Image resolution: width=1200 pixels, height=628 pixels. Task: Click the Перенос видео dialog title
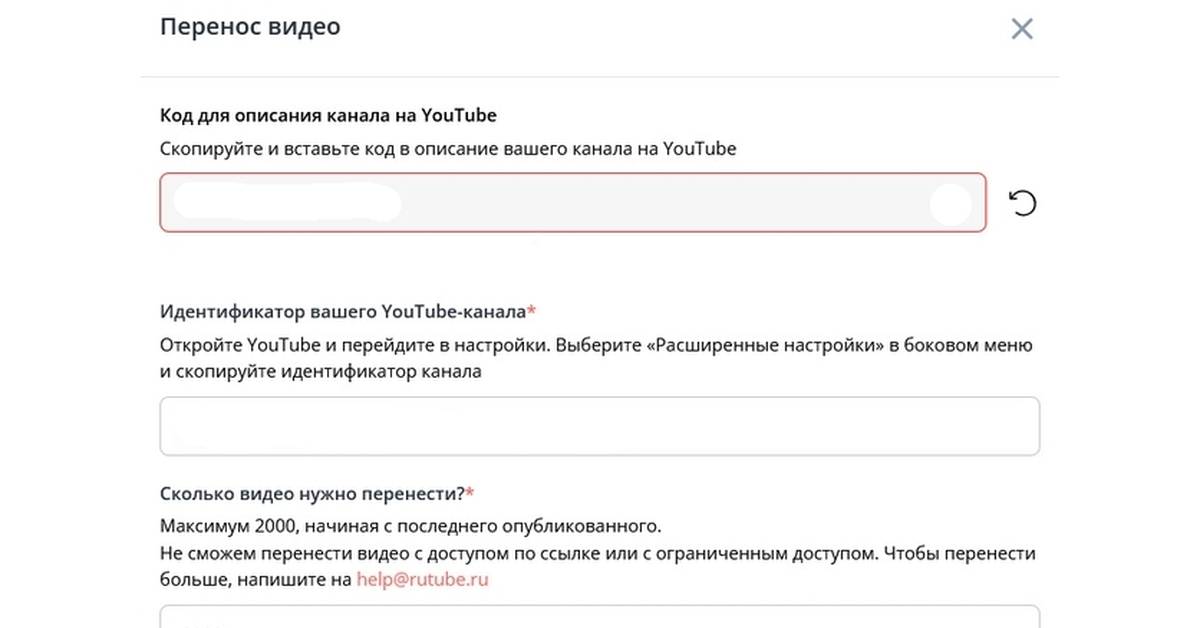click(250, 27)
